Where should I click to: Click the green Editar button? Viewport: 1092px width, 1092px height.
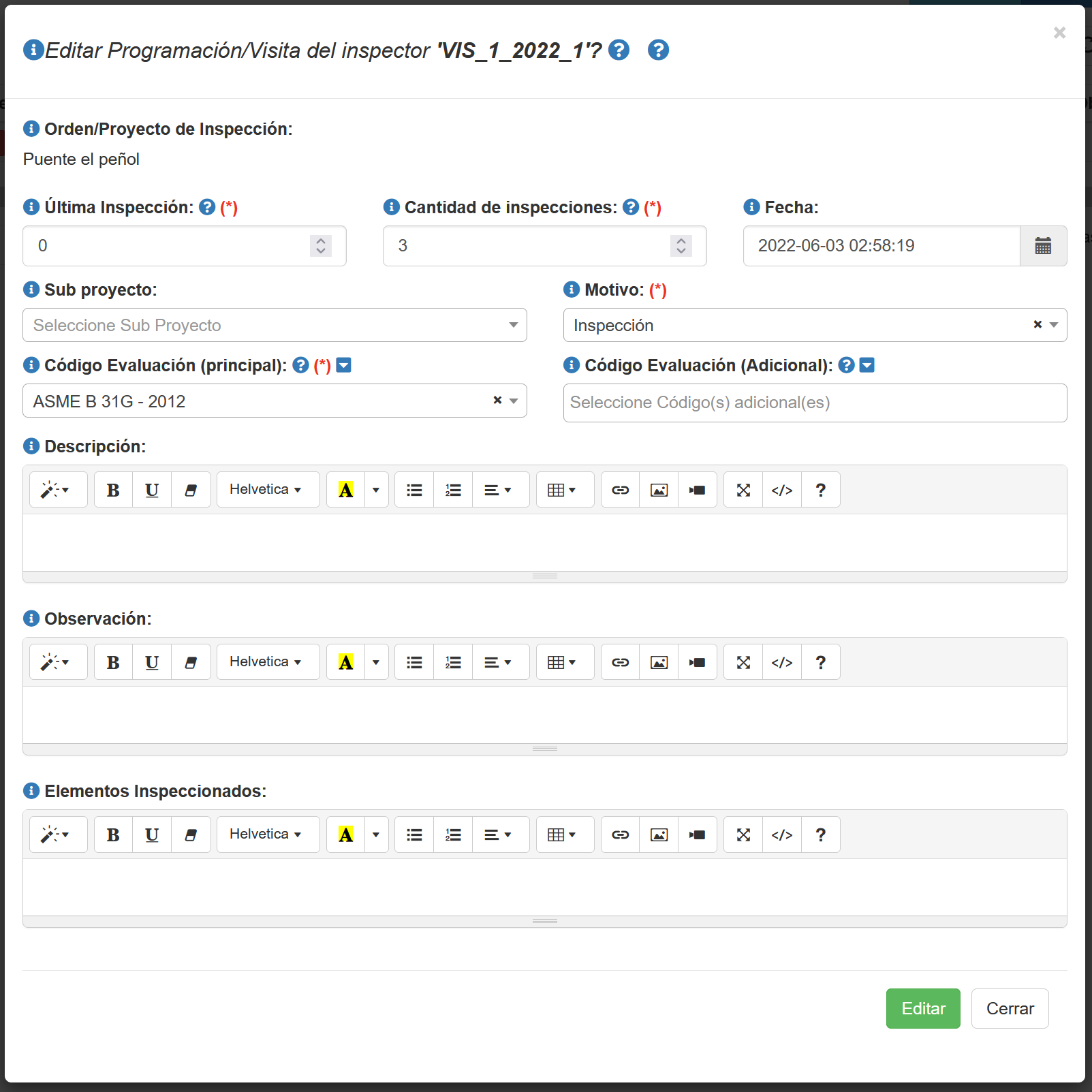(x=922, y=1008)
